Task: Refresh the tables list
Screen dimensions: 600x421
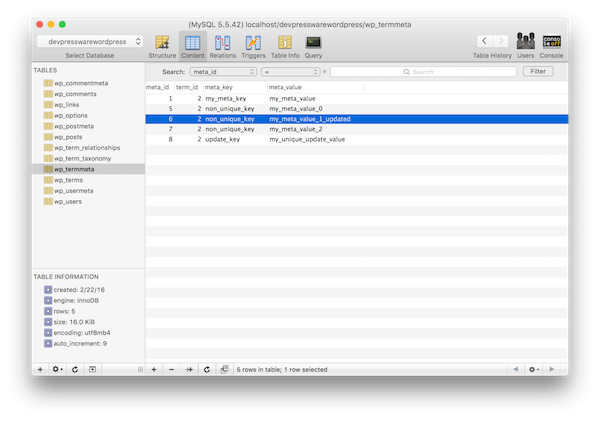Action: pyautogui.click(x=75, y=369)
